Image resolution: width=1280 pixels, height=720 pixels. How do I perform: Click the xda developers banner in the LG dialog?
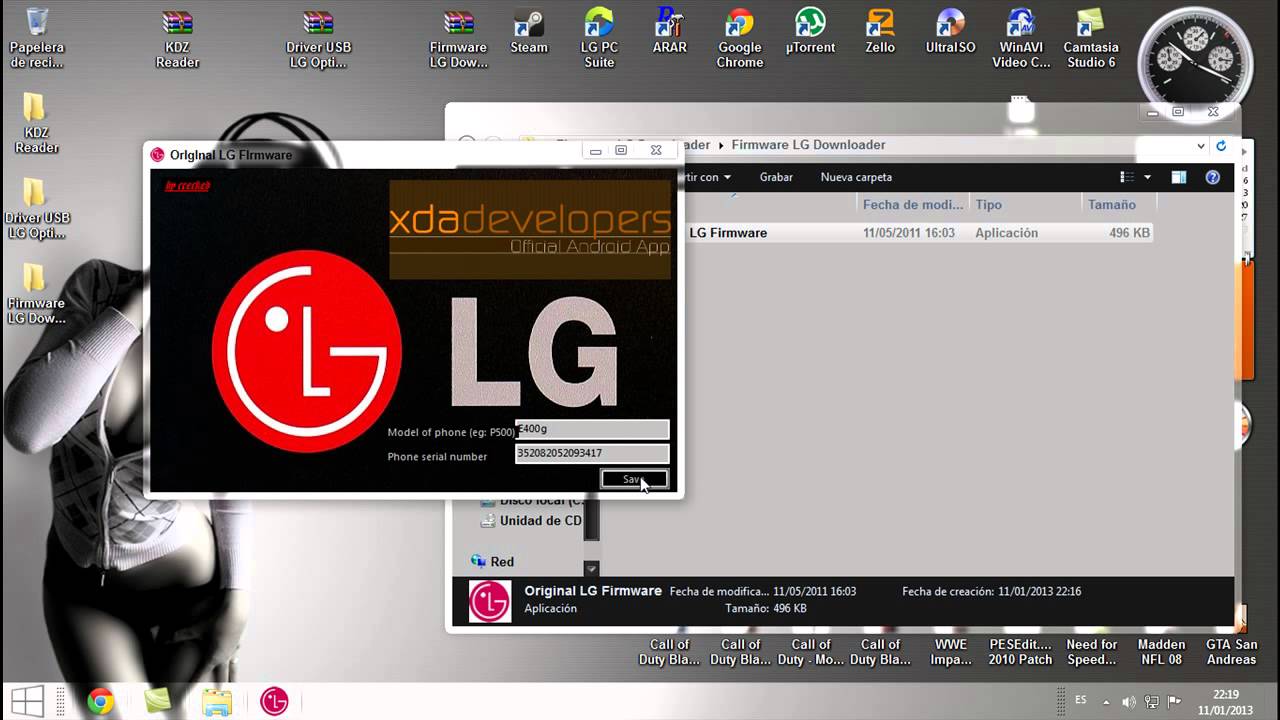[x=530, y=230]
